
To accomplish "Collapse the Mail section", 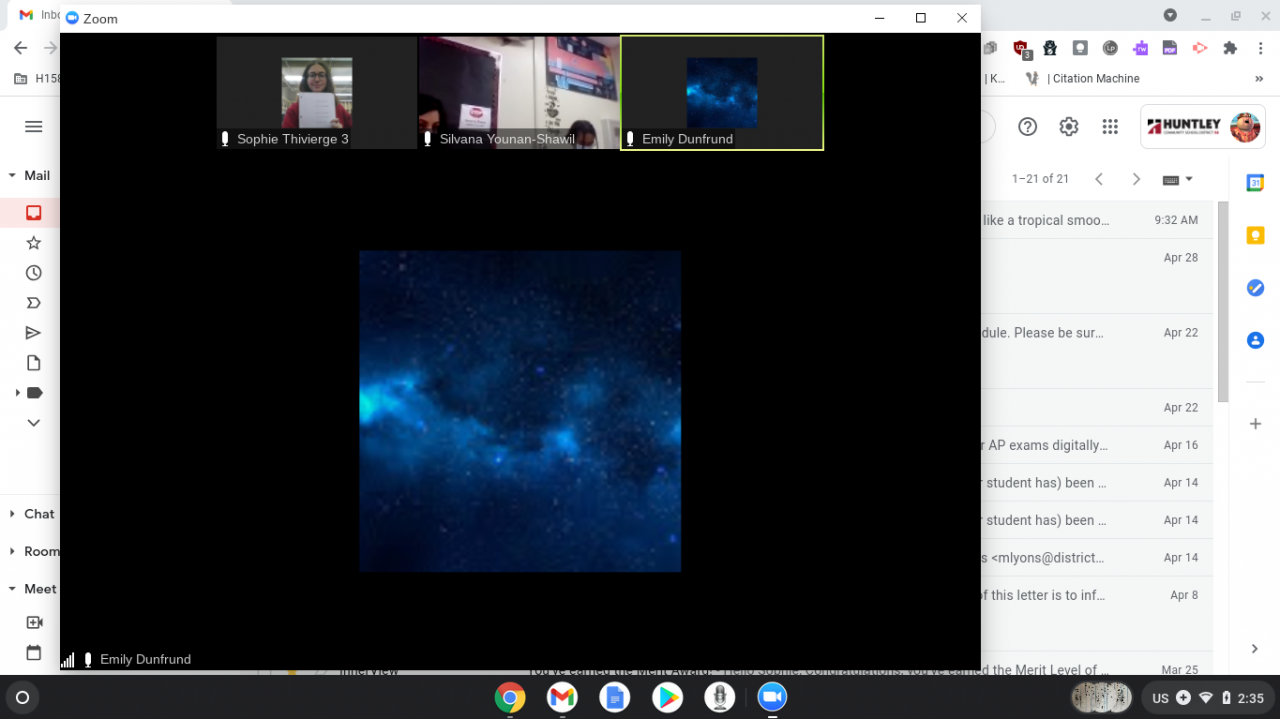I will (x=13, y=176).
